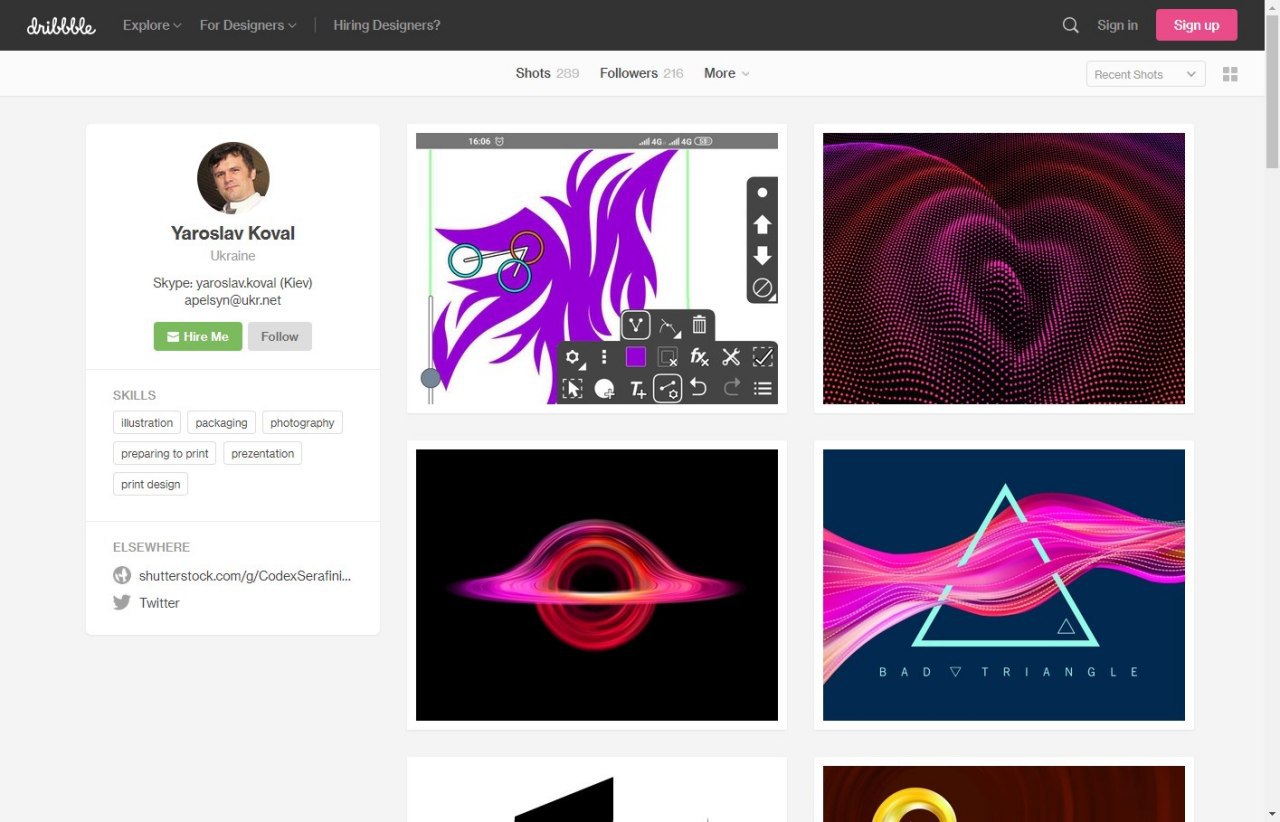Open the Shots tab
1280x822 pixels.
547,73
